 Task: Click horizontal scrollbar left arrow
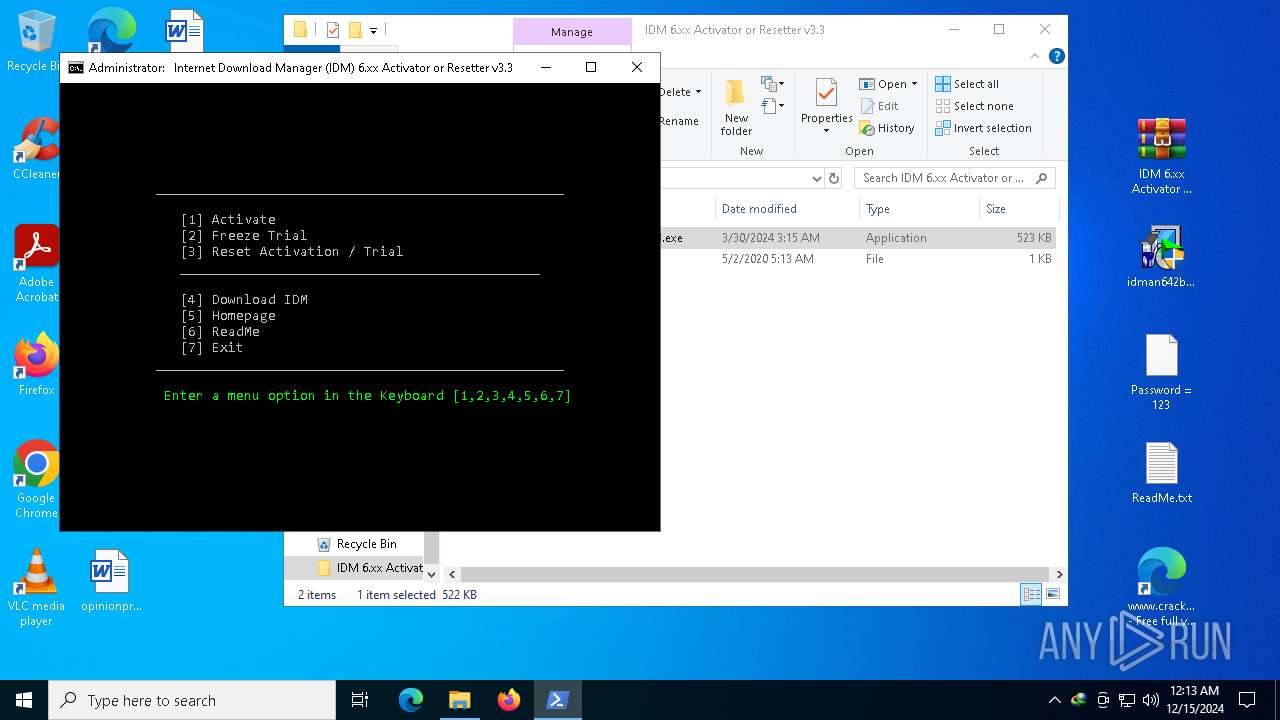[452, 574]
